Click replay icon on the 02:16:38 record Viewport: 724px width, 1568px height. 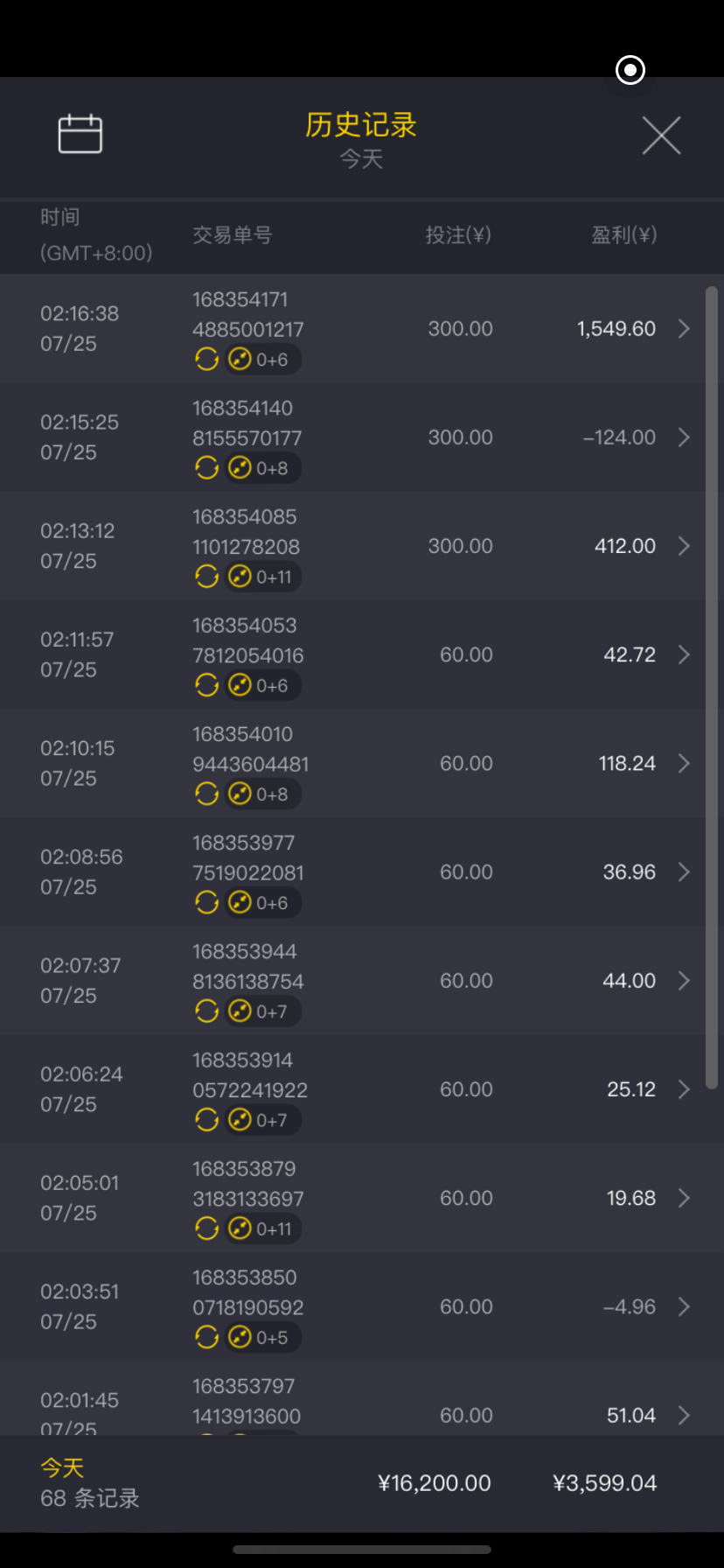click(206, 360)
